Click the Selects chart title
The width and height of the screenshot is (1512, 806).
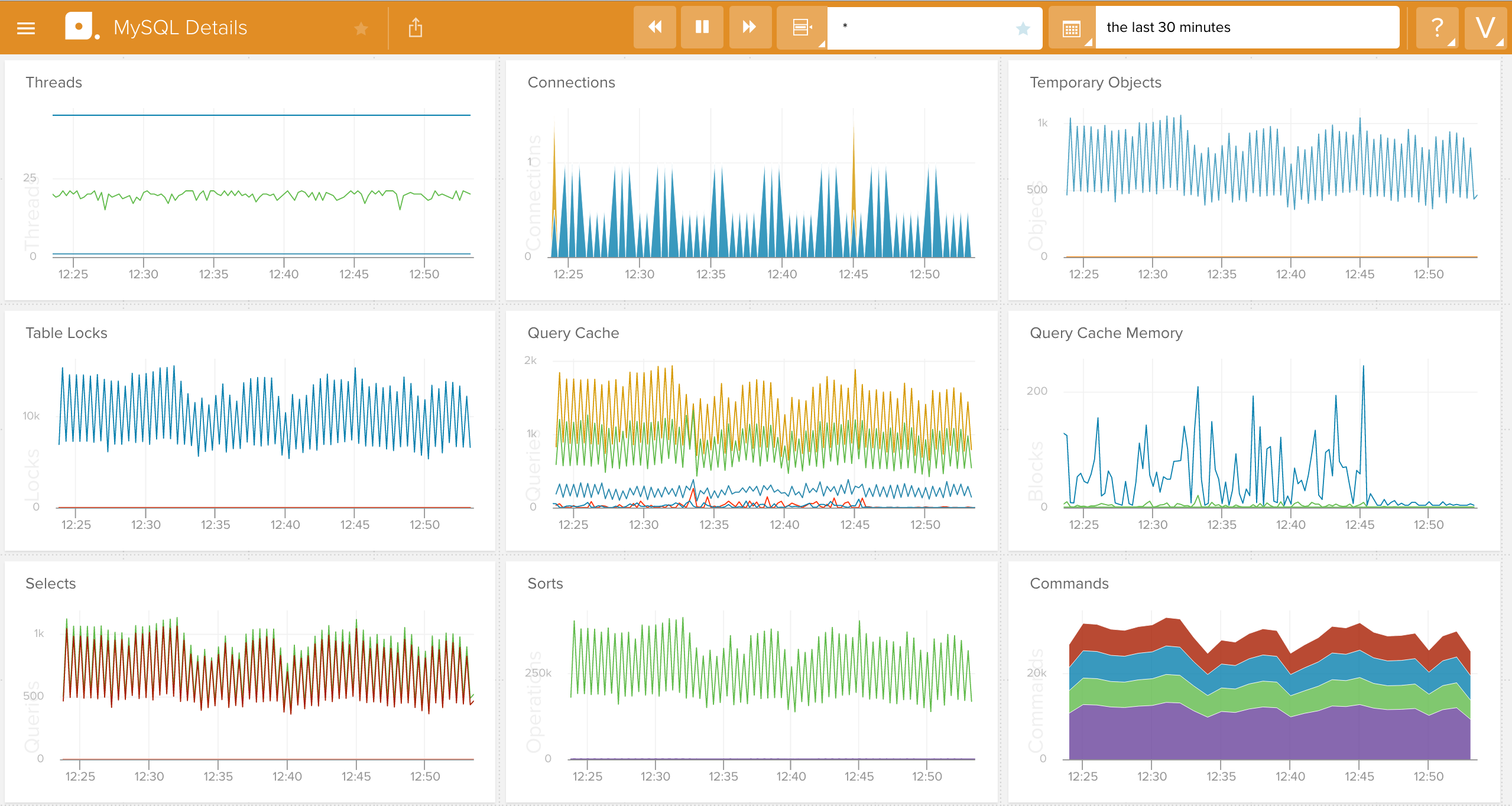(x=51, y=584)
